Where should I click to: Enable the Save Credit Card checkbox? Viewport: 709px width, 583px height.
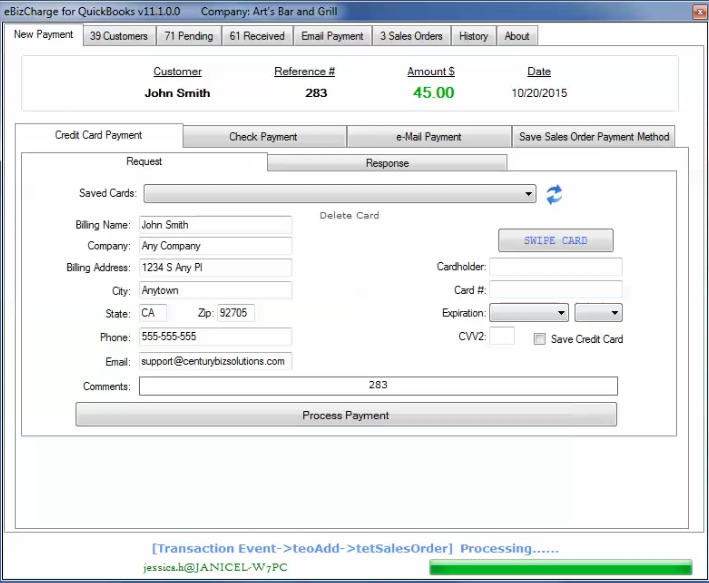539,339
